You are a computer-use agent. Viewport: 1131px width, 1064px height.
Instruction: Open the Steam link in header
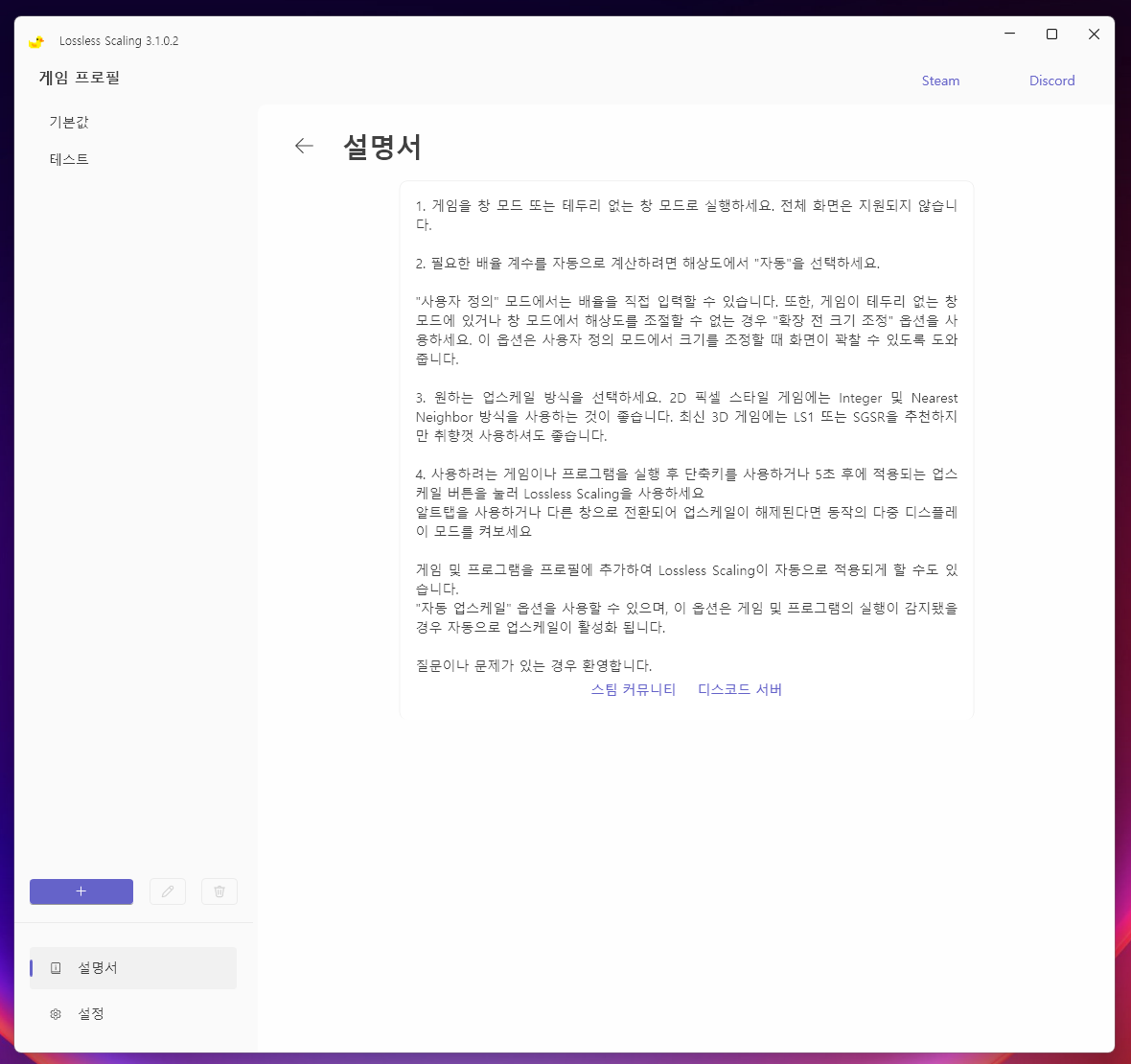(940, 81)
